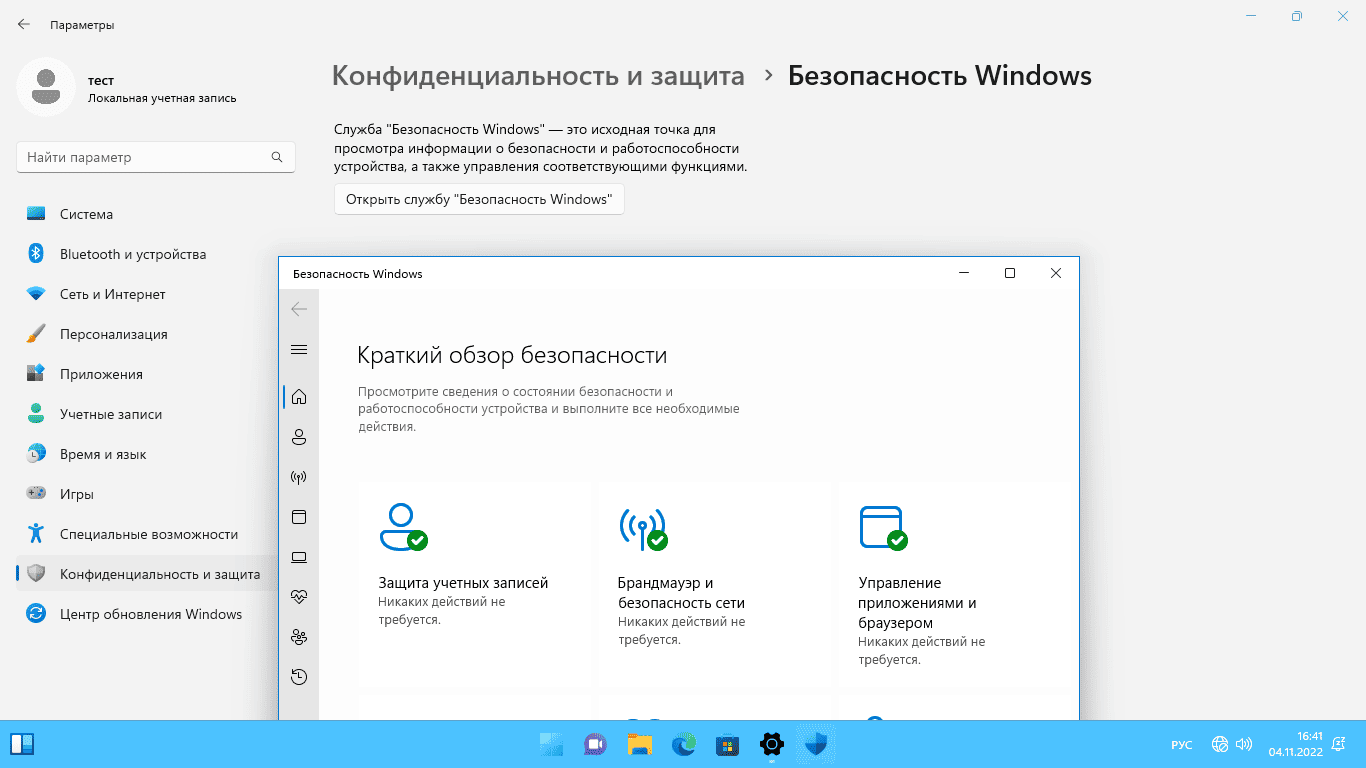The width and height of the screenshot is (1366, 768).
Task: Open App & browser control sidebar icon
Action: 298,517
